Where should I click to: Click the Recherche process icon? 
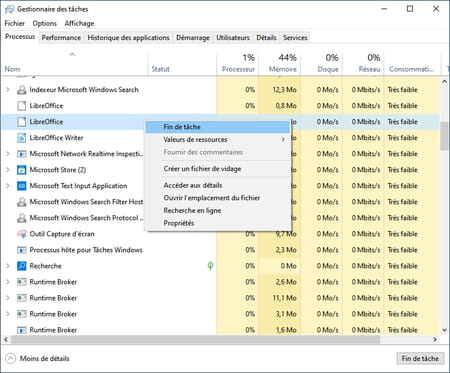pos(22,266)
